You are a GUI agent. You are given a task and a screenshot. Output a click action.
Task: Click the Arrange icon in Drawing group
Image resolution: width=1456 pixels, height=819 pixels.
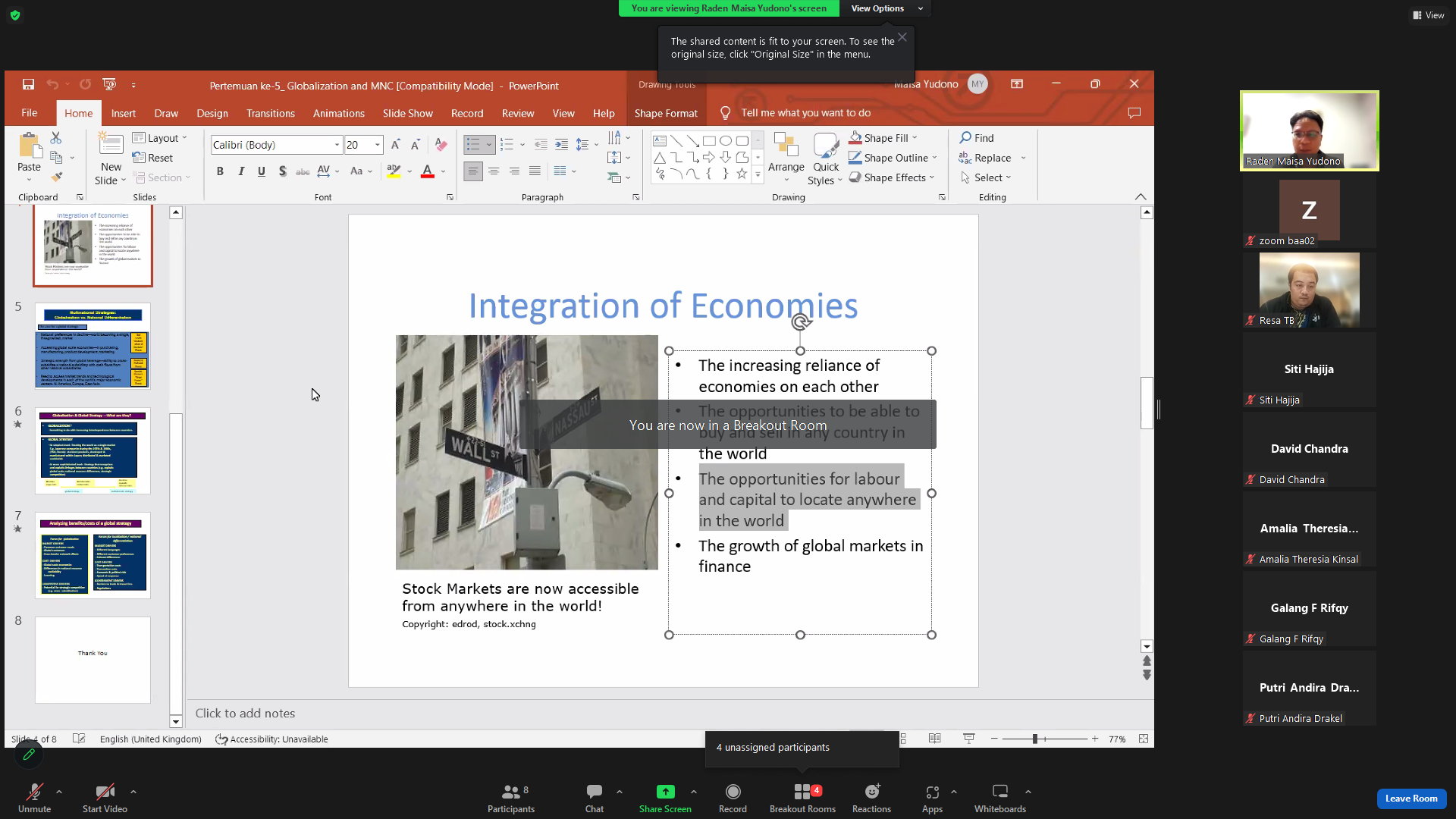point(786,146)
